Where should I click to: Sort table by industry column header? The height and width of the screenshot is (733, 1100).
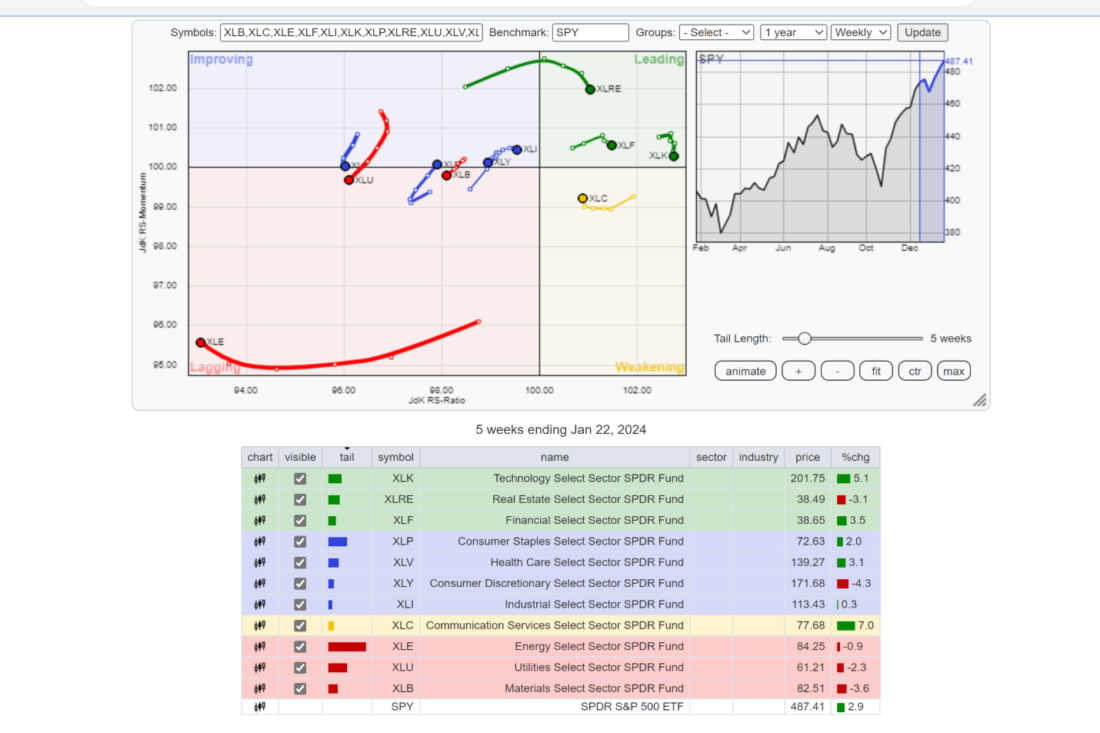click(x=758, y=457)
